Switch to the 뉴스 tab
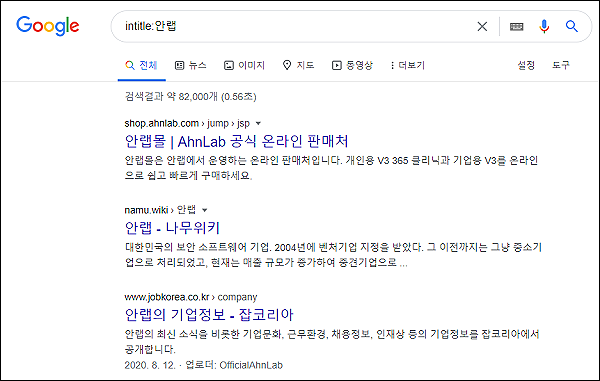Screen dimensions: 600x381 point(191,65)
